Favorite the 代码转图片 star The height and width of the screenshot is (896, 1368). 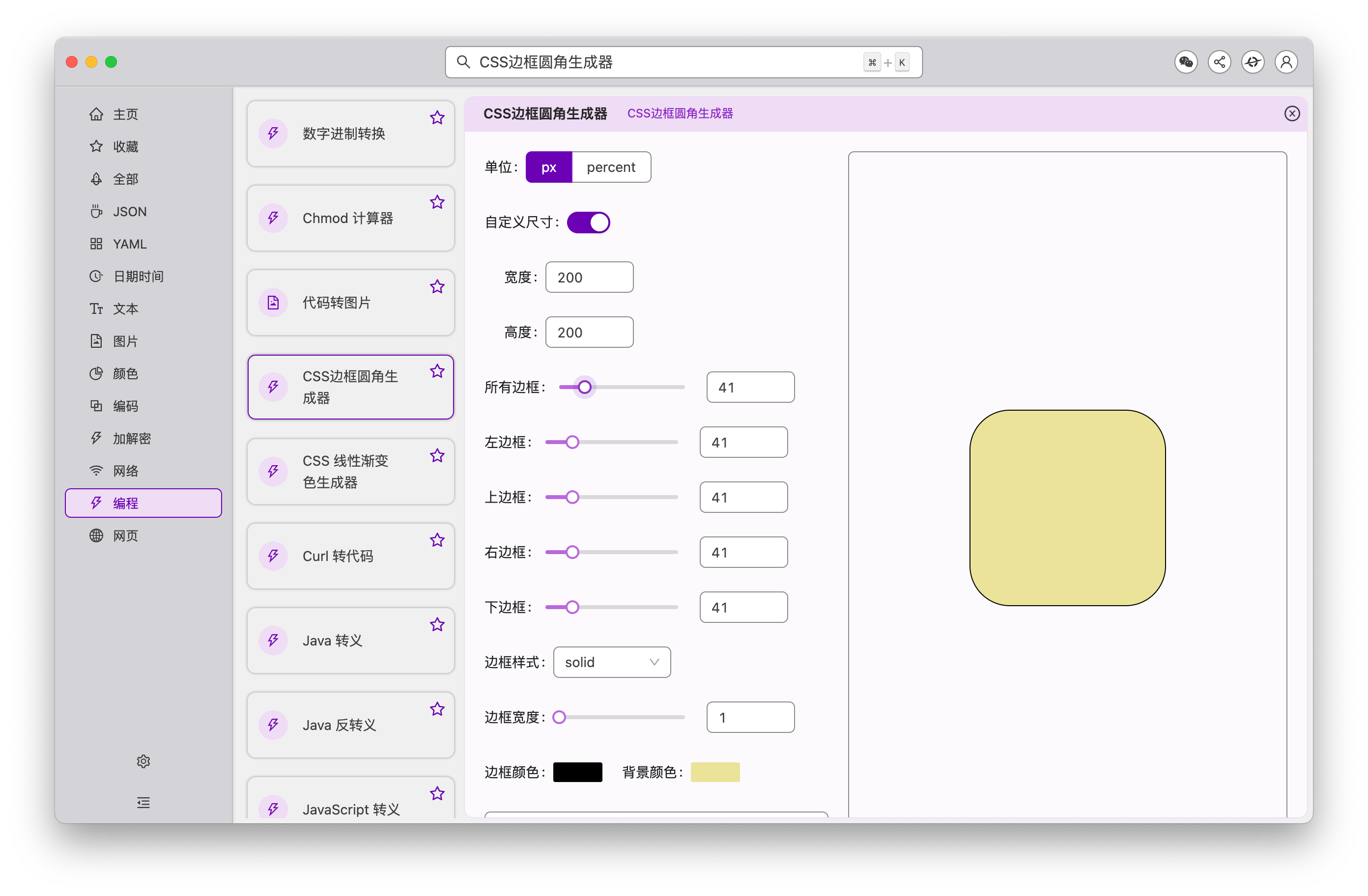437,287
